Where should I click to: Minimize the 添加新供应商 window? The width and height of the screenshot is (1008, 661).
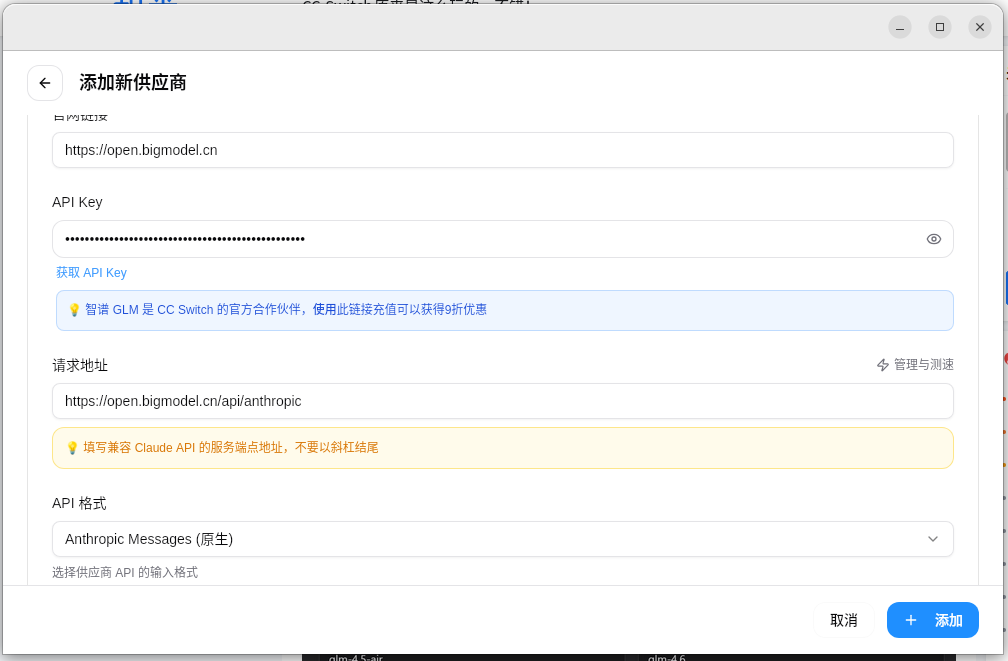click(899, 27)
